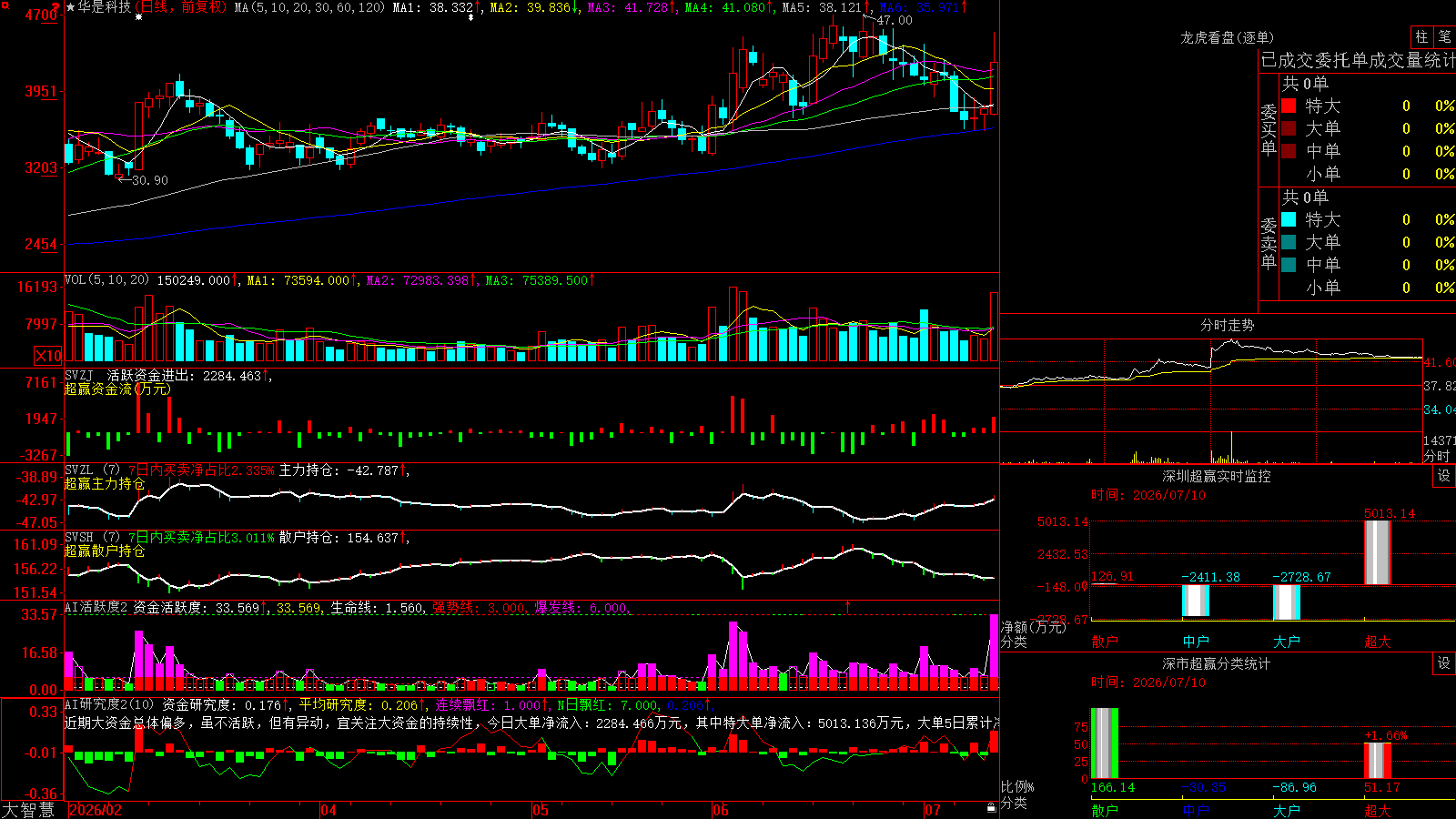Image resolution: width=1456 pixels, height=819 pixels.
Task: Click the cyan 特大 sell order swatch
Action: 1289,219
